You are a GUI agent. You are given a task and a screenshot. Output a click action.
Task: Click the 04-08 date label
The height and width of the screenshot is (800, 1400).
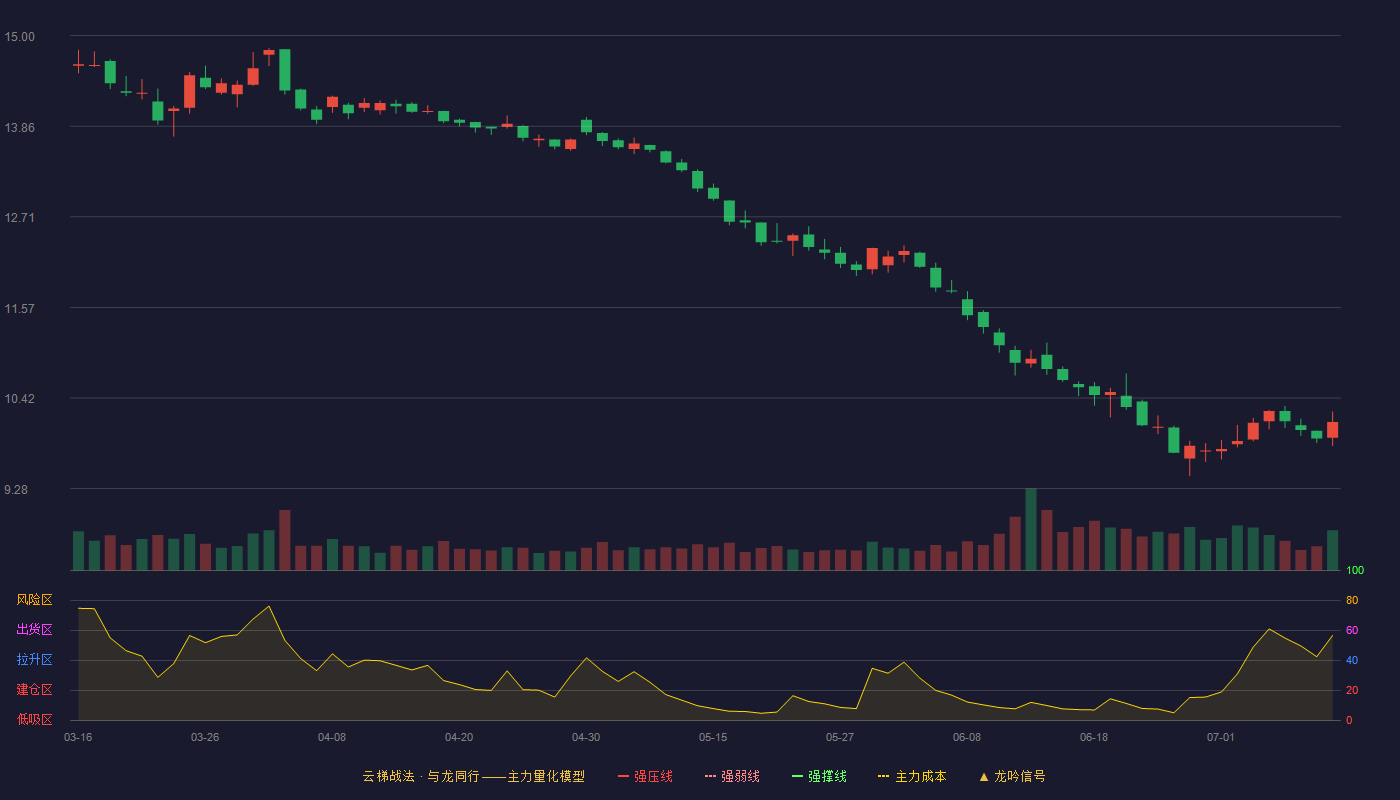[332, 737]
